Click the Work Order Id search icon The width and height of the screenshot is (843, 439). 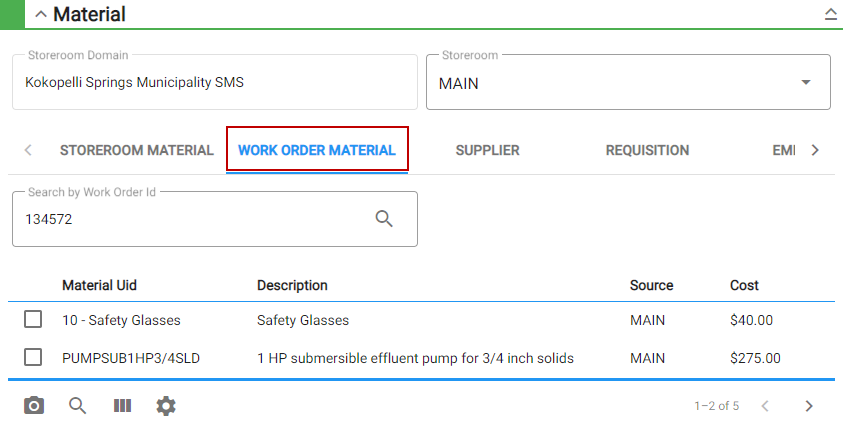point(384,219)
